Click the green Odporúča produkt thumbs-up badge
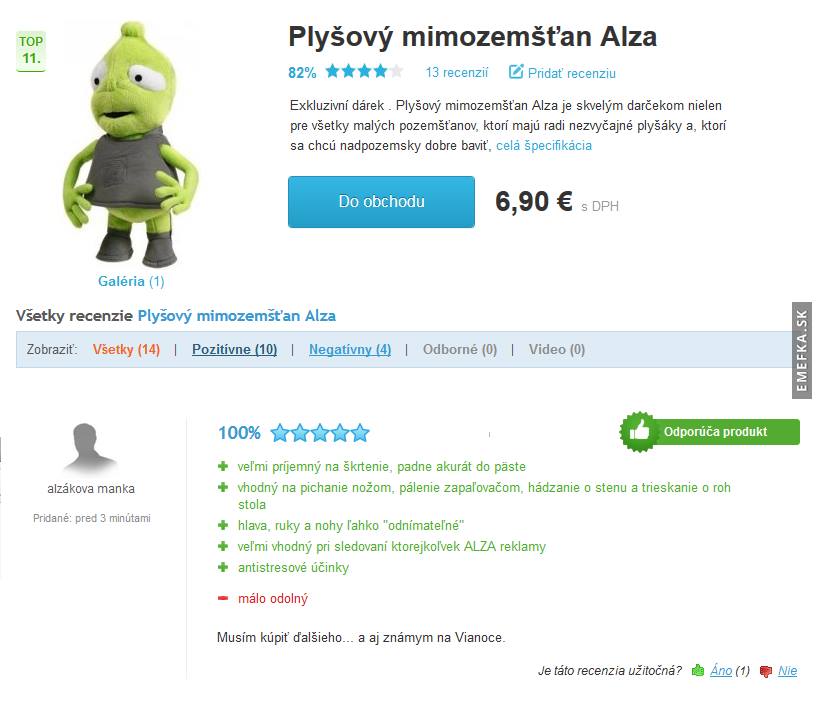 (x=710, y=432)
